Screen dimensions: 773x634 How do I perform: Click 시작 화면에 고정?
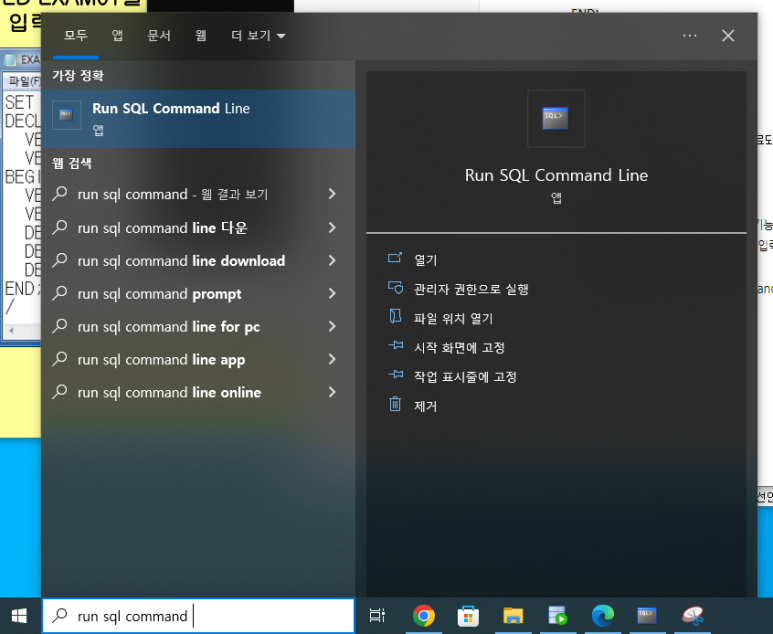point(459,348)
